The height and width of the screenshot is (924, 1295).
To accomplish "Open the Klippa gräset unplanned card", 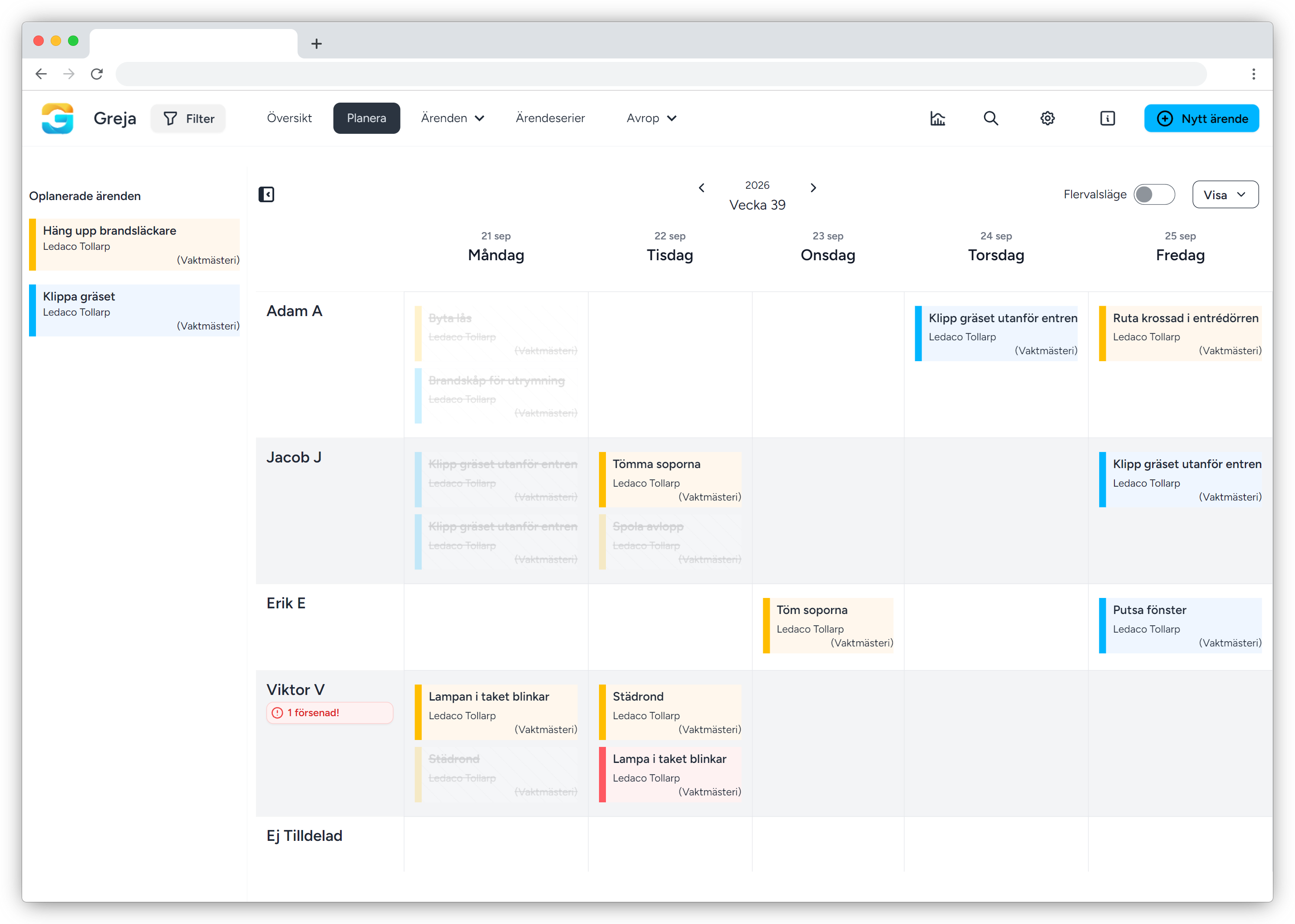I will point(134,310).
